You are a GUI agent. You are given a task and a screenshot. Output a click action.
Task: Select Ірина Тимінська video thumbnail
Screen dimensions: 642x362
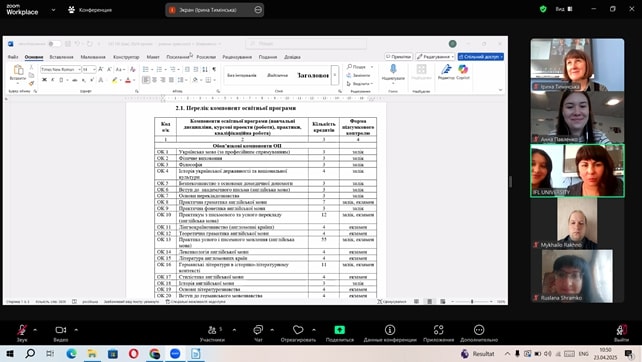577,65
